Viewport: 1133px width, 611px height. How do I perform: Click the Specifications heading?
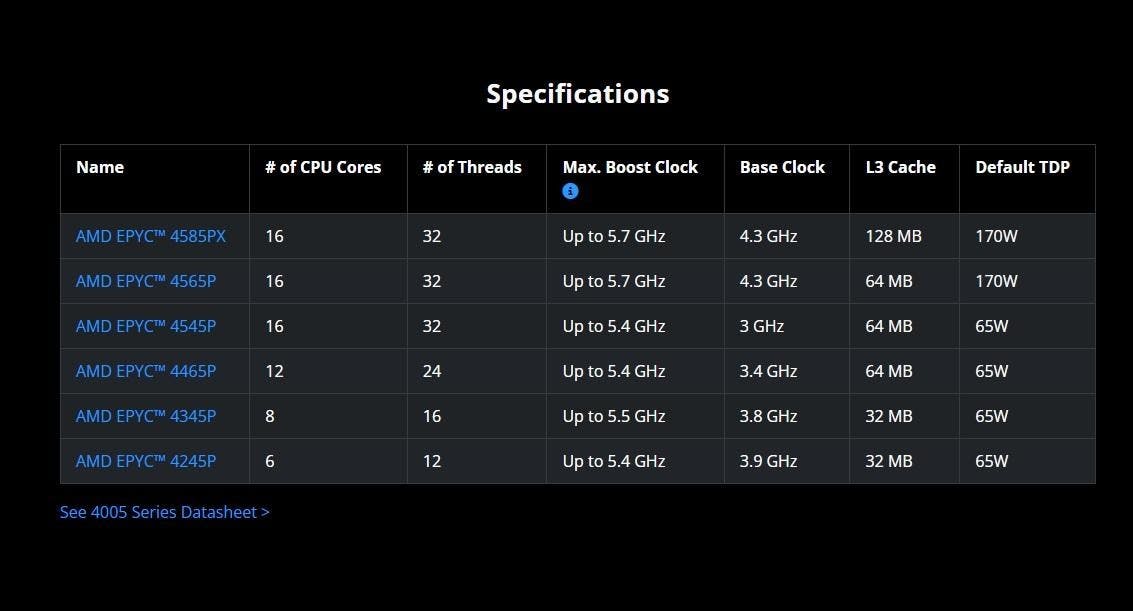(577, 94)
